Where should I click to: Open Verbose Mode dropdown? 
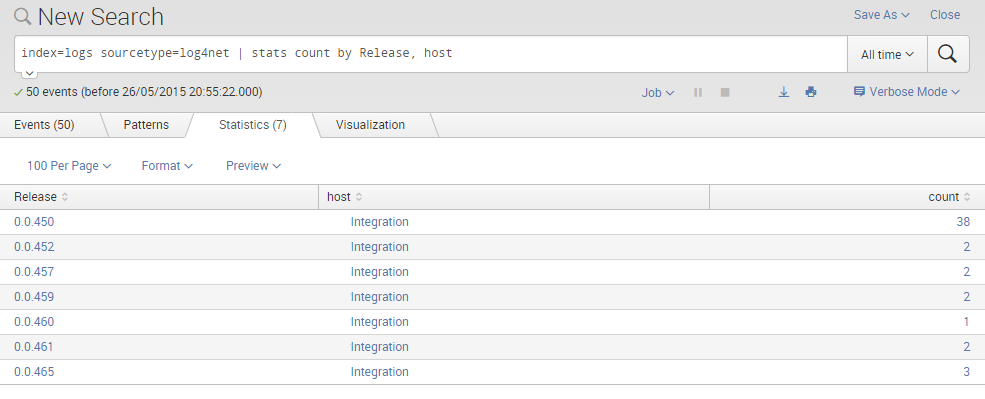[906, 92]
